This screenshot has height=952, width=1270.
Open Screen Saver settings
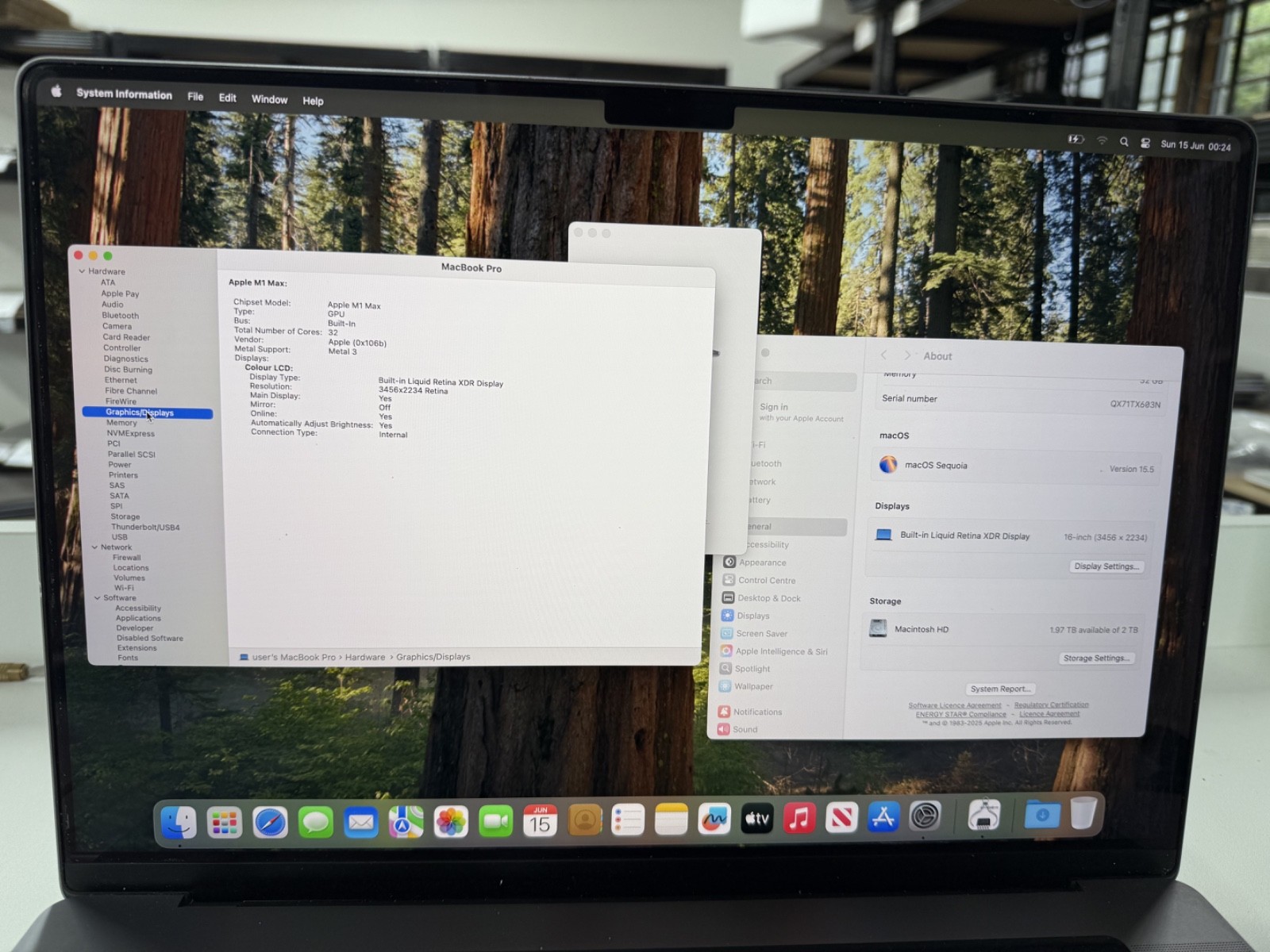pyautogui.click(x=753, y=633)
